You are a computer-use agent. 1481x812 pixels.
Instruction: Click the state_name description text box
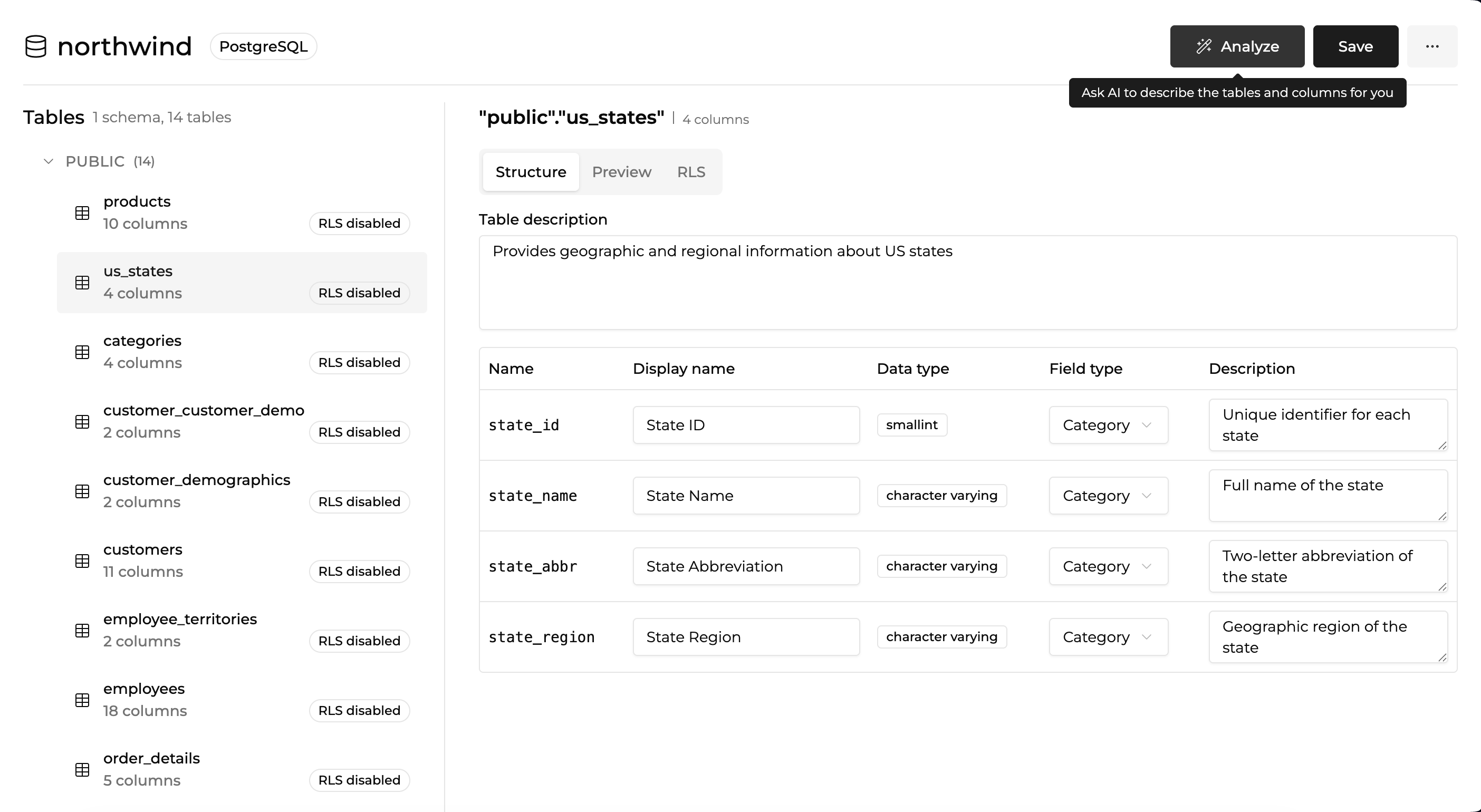point(1327,495)
